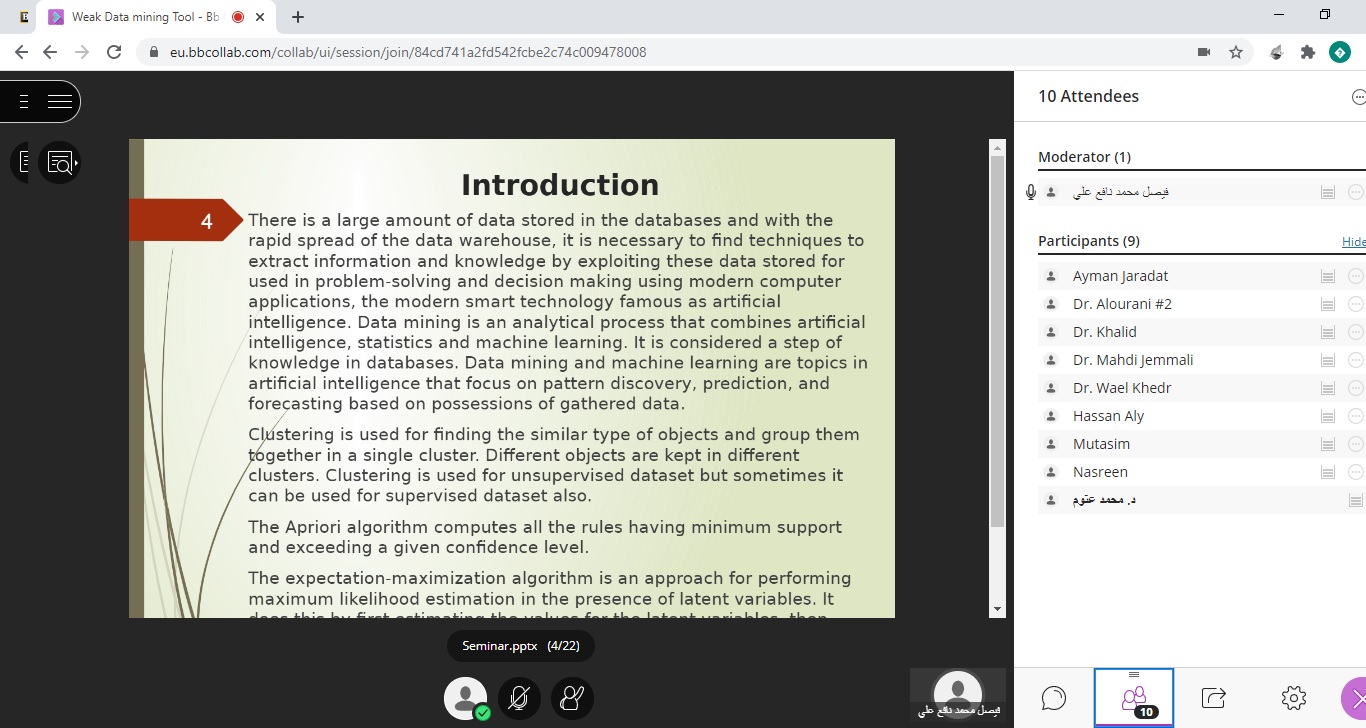Check connection status icon for Nasreen

point(1328,472)
